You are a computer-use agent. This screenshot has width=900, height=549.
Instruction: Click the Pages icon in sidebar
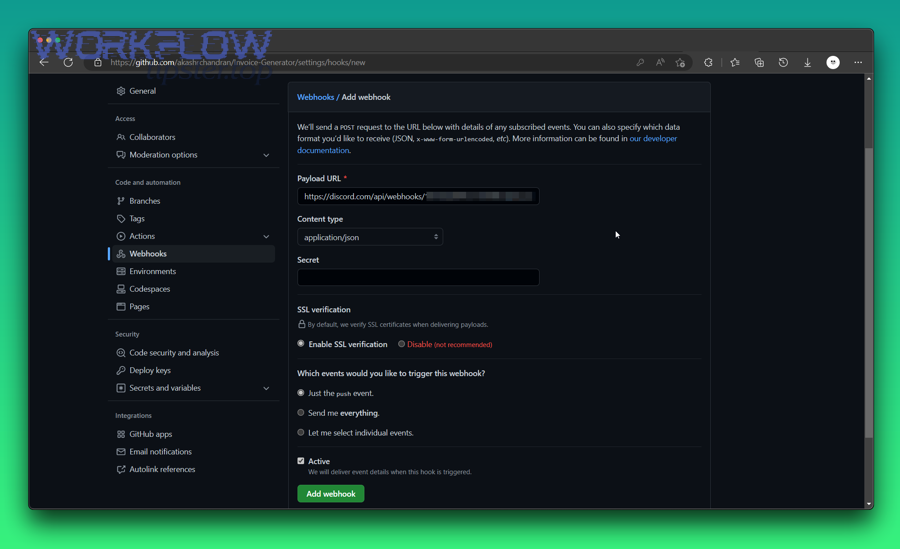click(x=121, y=307)
